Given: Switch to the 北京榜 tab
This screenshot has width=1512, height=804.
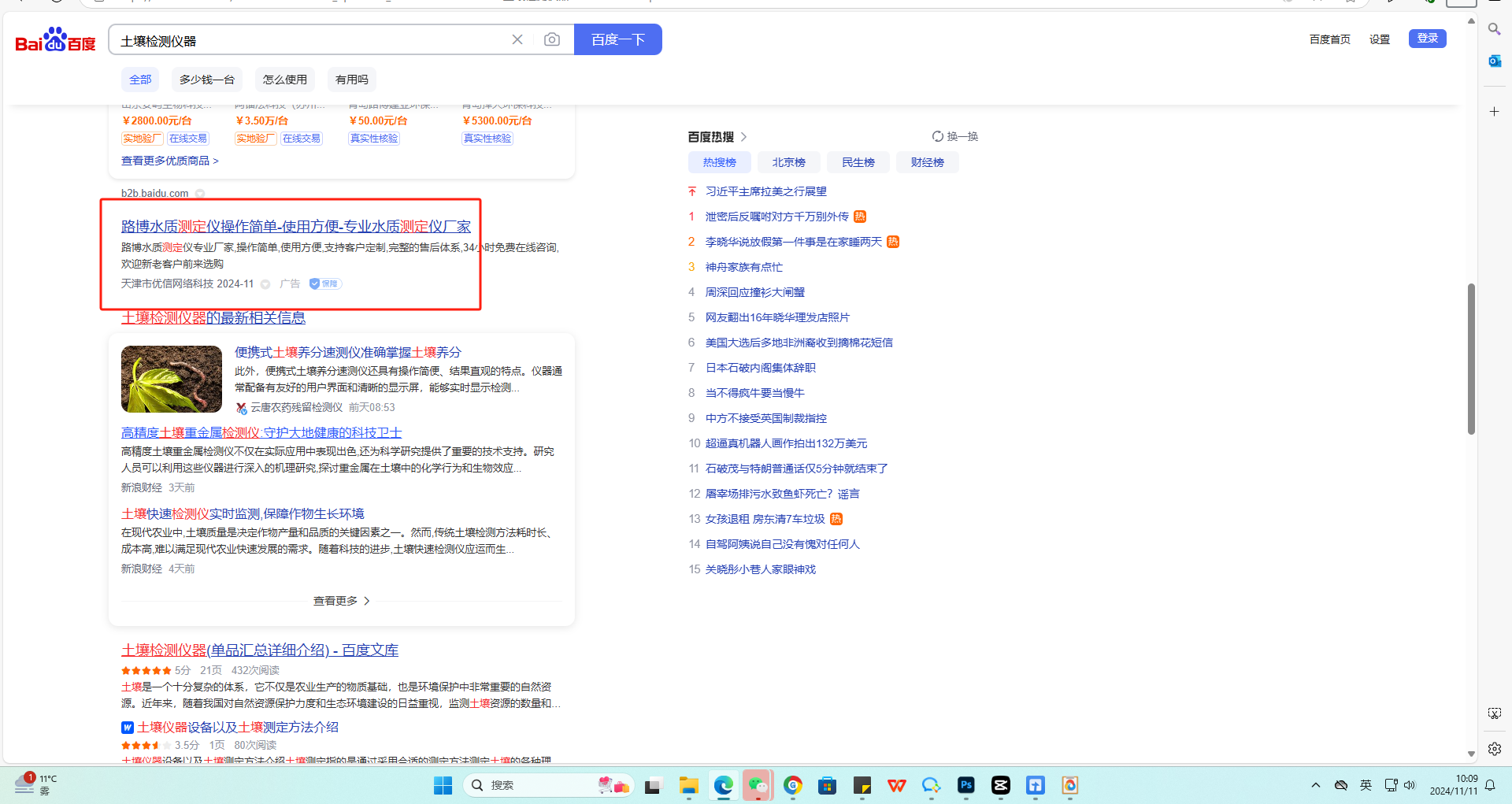Looking at the screenshot, I should tap(788, 162).
